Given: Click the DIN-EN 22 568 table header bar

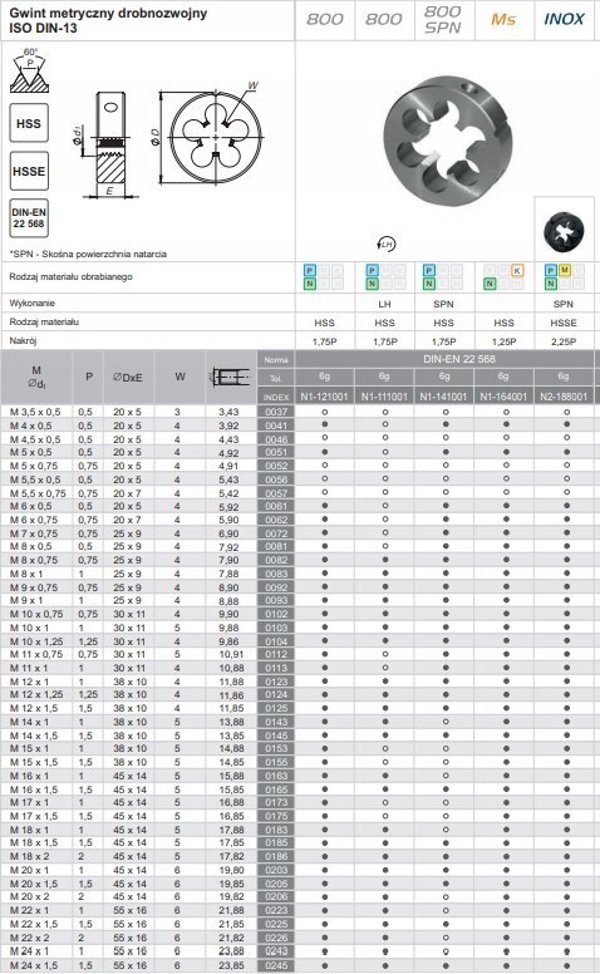Looking at the screenshot, I should (x=445, y=359).
